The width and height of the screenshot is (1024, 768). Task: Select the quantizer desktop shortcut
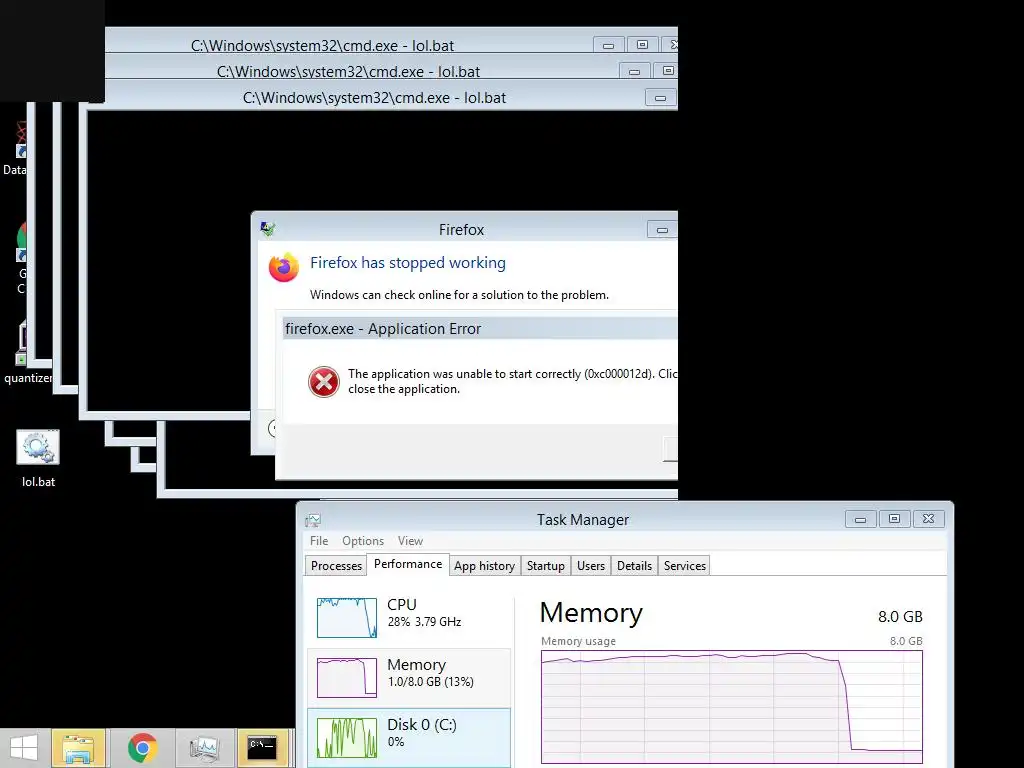click(26, 353)
